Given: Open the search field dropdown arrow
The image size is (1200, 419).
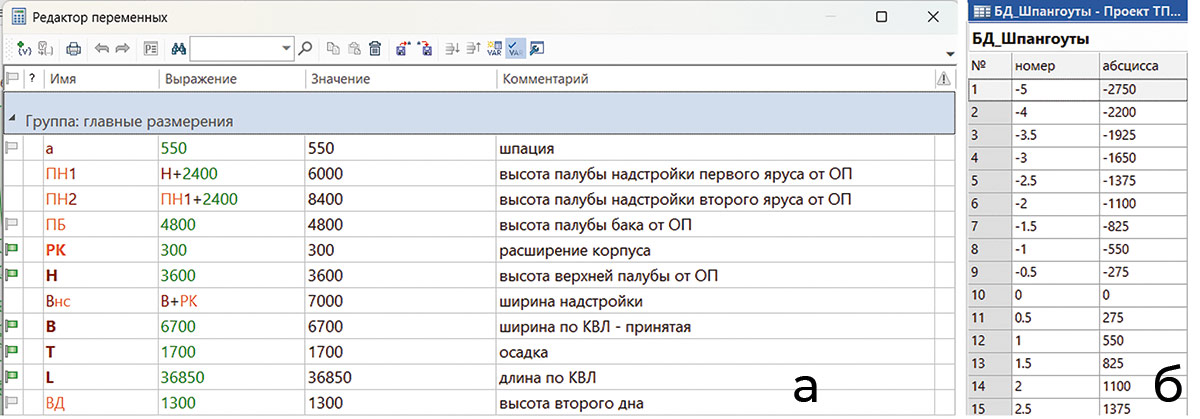Looking at the screenshot, I should 286,48.
